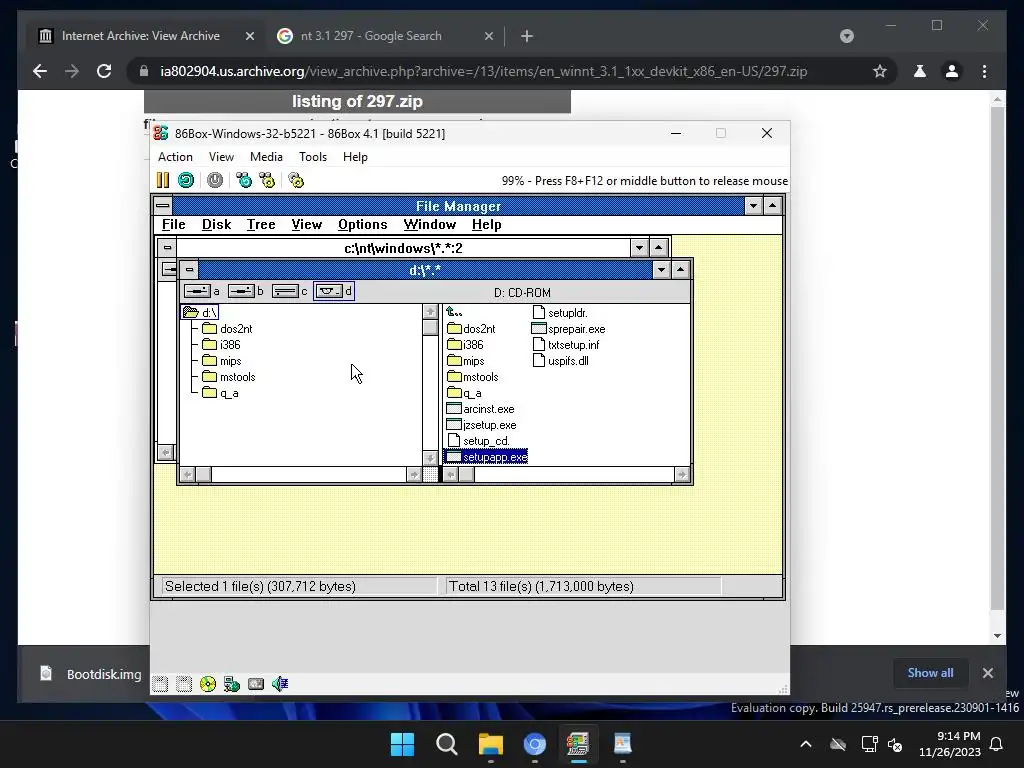
Task: Minimize d:\*.* child window arrow
Action: pyautogui.click(x=662, y=269)
